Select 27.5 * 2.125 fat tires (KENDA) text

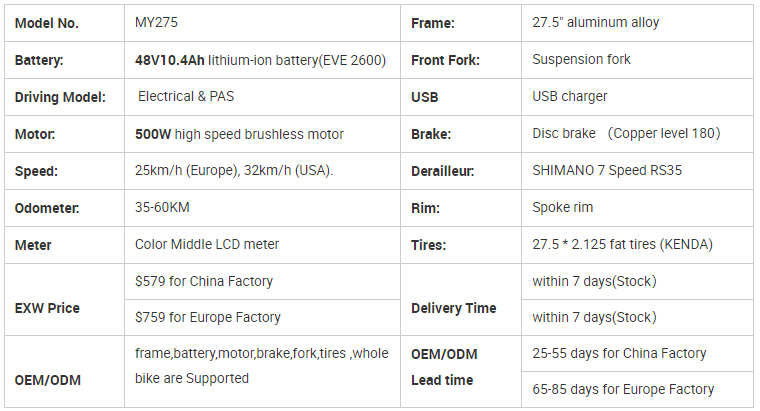tap(622, 244)
